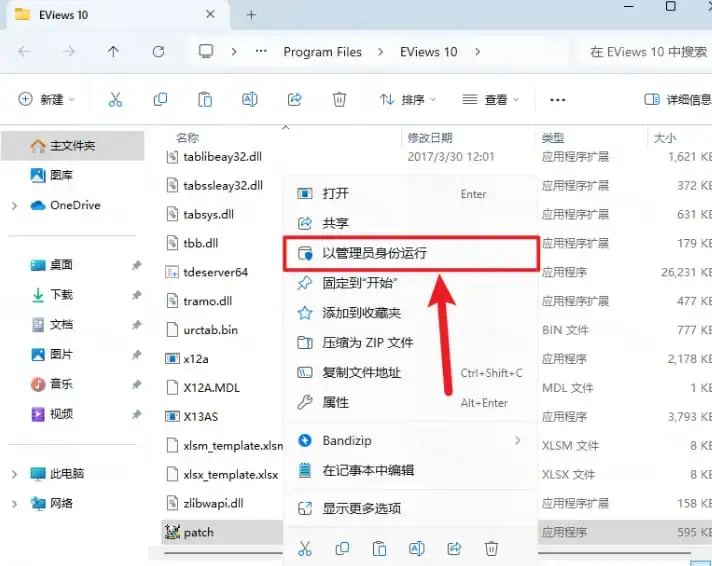Image resolution: width=712 pixels, height=566 pixels.
Task: Expand chevron after EViews 10 breadcrumb
Action: coord(478,52)
